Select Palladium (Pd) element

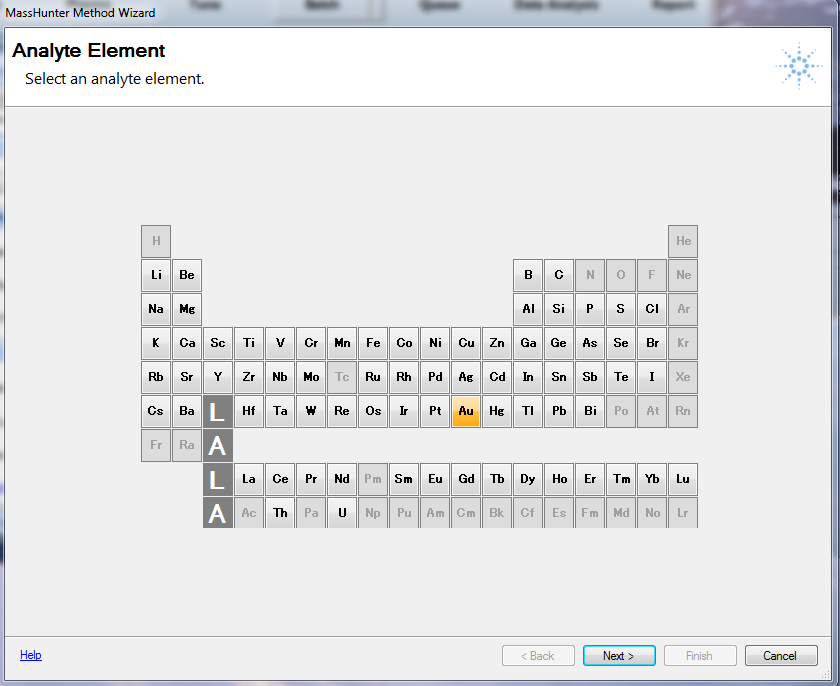click(435, 377)
